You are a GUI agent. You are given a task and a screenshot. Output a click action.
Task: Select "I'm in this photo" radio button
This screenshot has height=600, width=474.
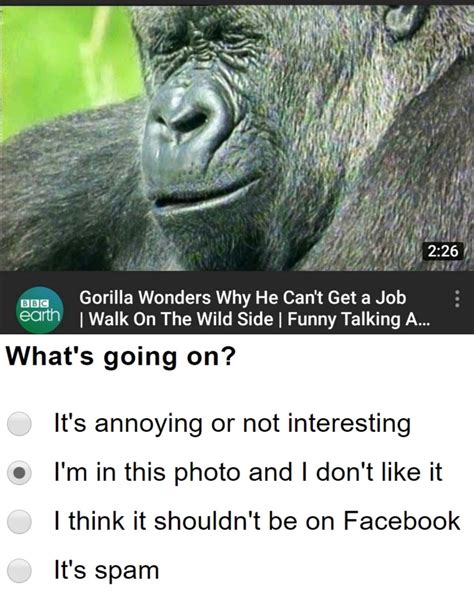pos(19,473)
